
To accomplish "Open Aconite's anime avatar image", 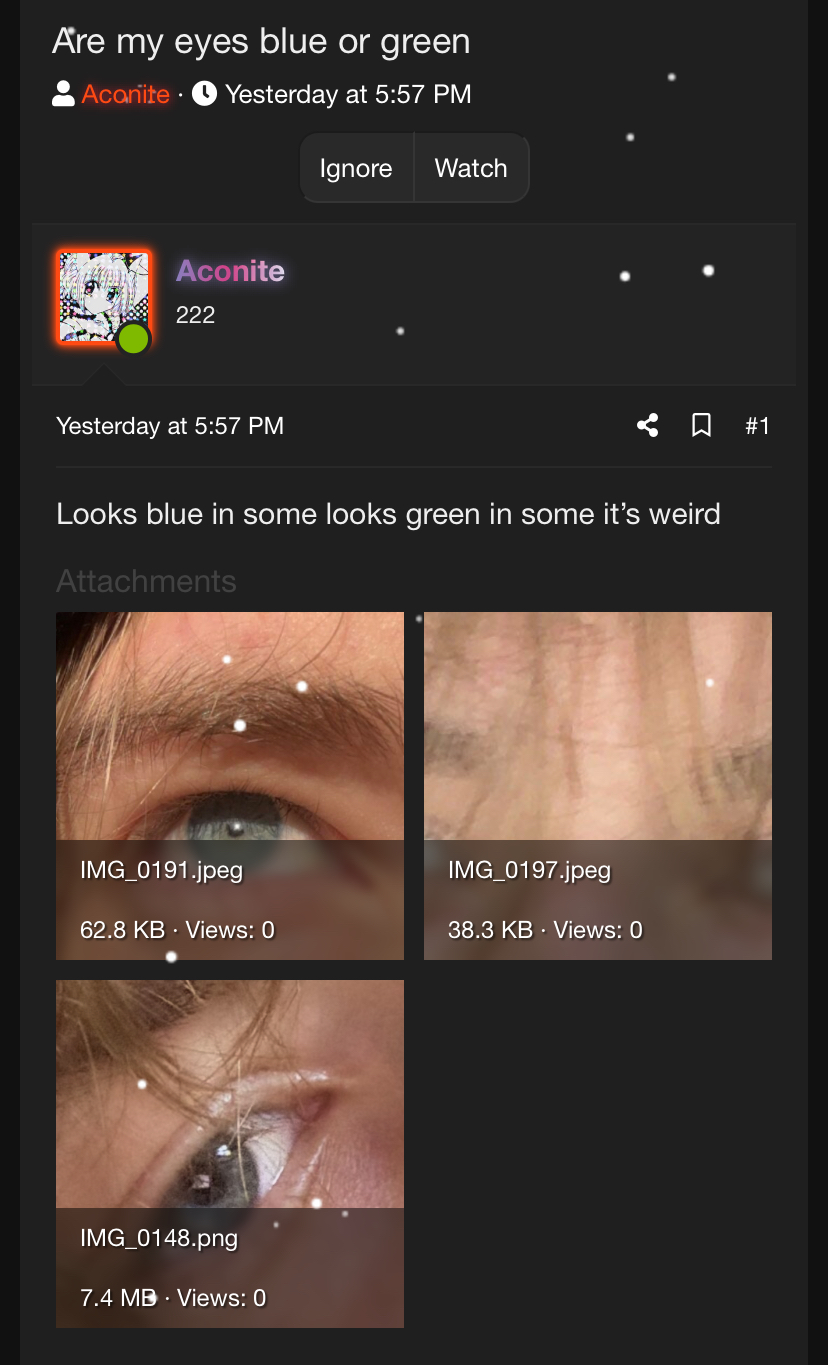I will (103, 296).
